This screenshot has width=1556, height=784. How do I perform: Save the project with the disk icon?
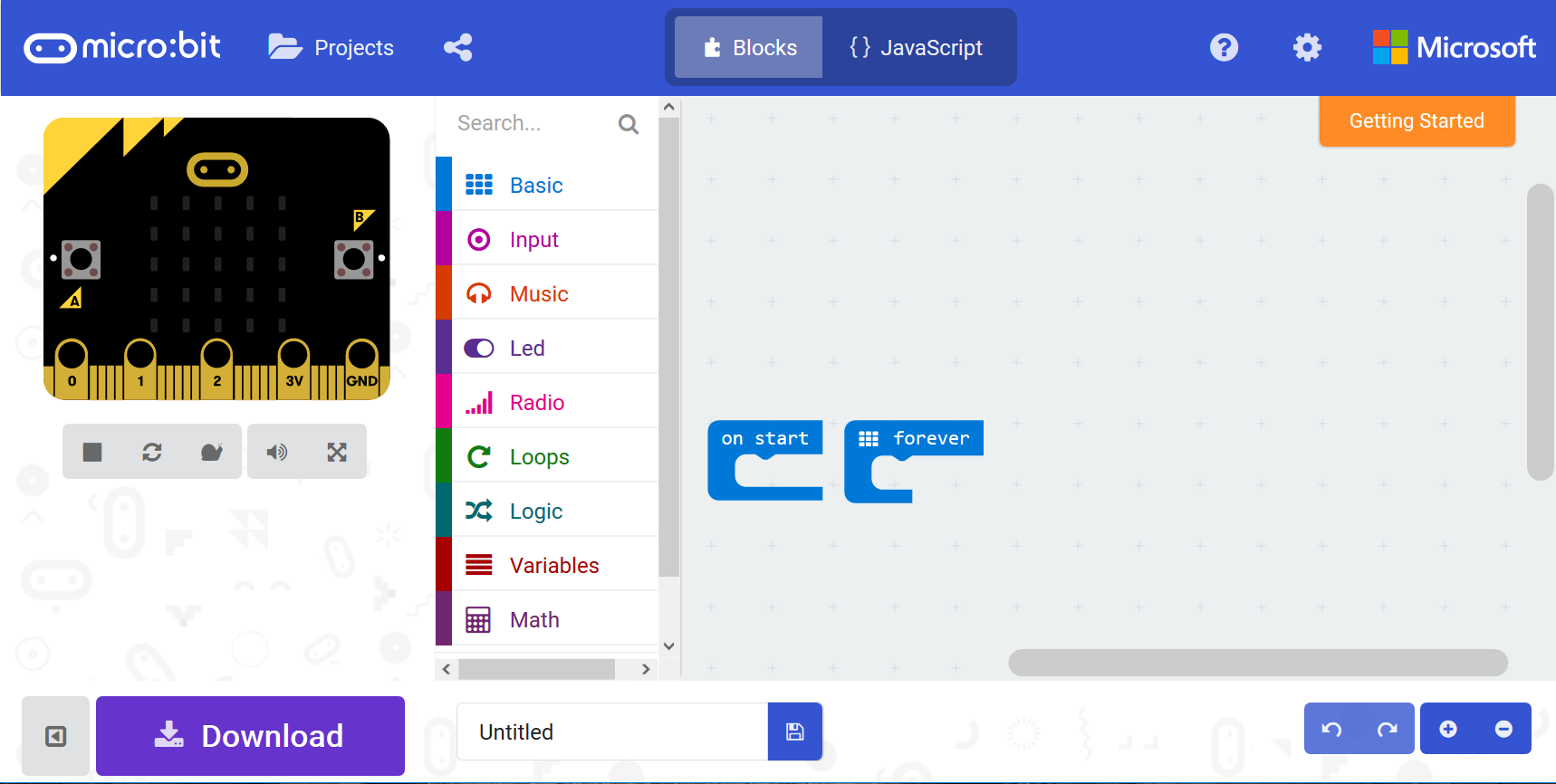(795, 731)
